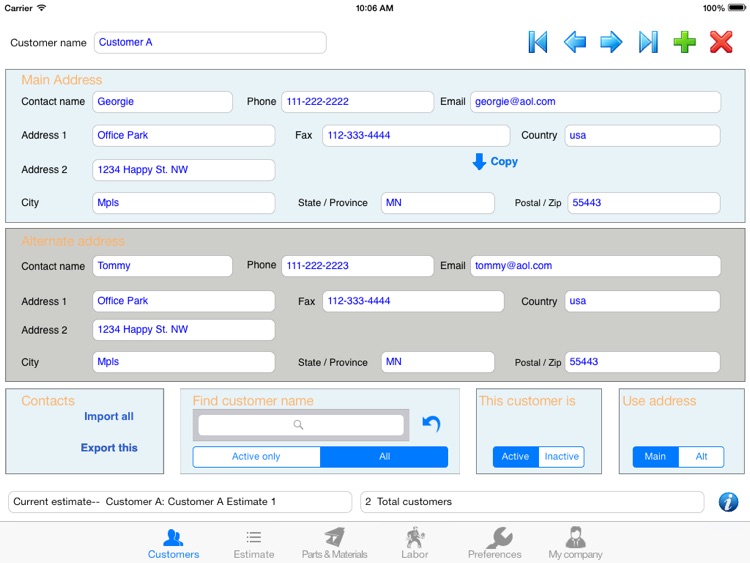The height and width of the screenshot is (563, 750).
Task: Click Export this contact
Action: tap(109, 448)
